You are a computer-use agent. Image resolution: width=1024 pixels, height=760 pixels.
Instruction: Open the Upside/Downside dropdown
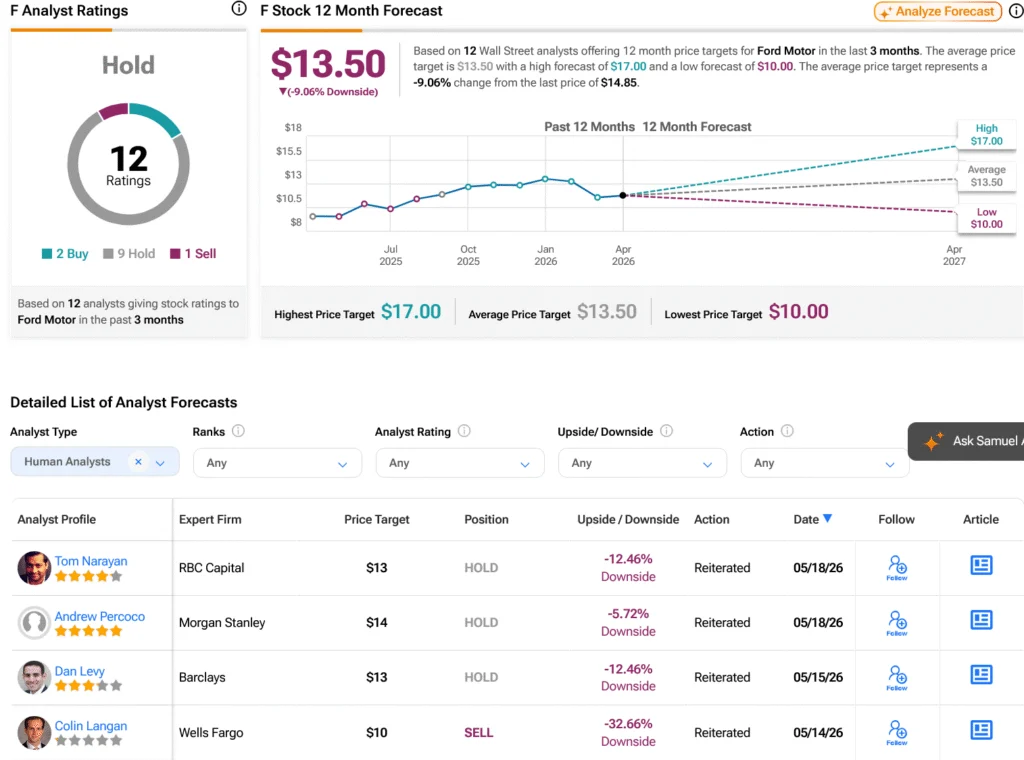click(x=642, y=463)
